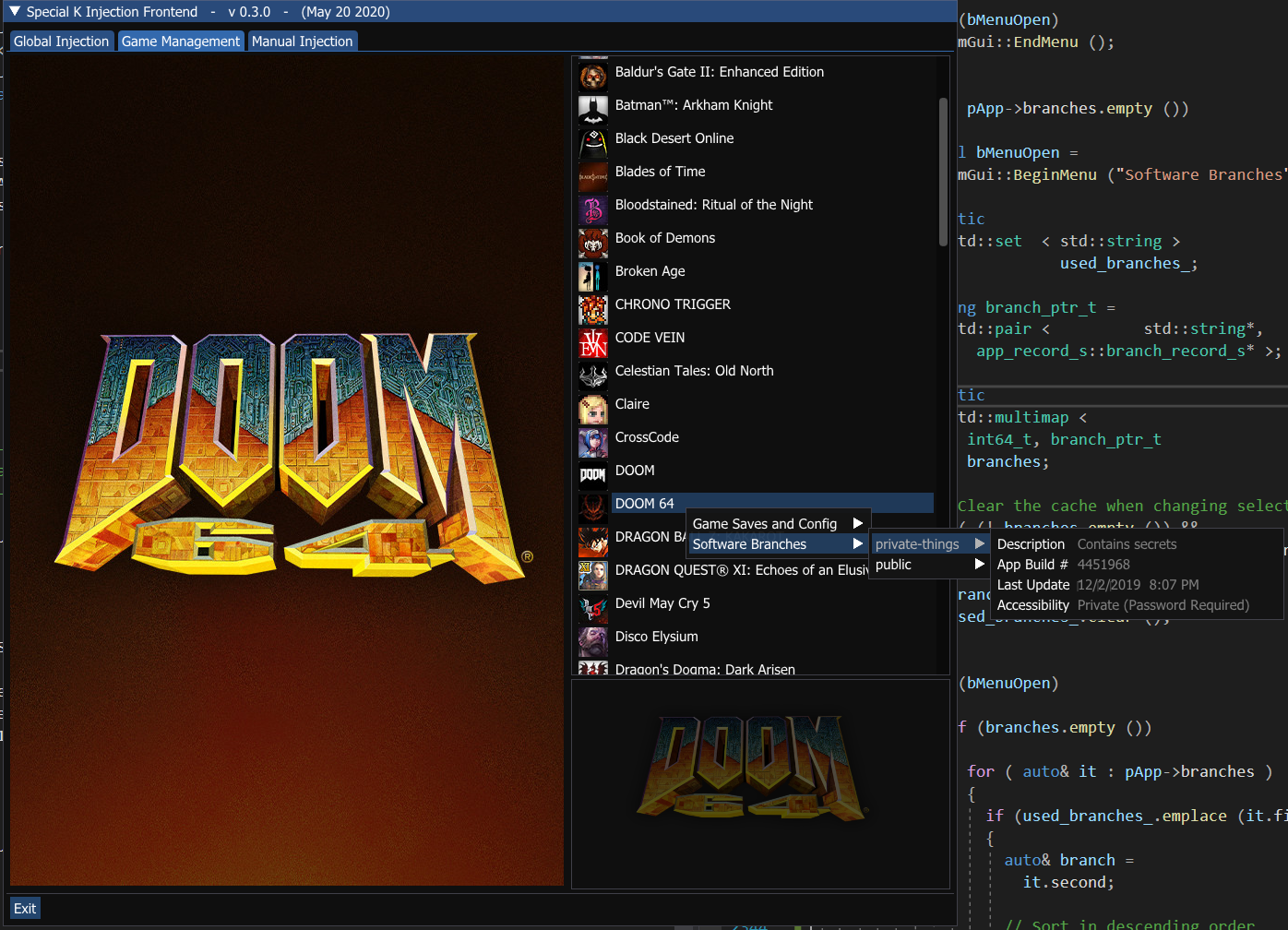The width and height of the screenshot is (1288, 930).
Task: Expand the public branch arrow
Action: [980, 564]
